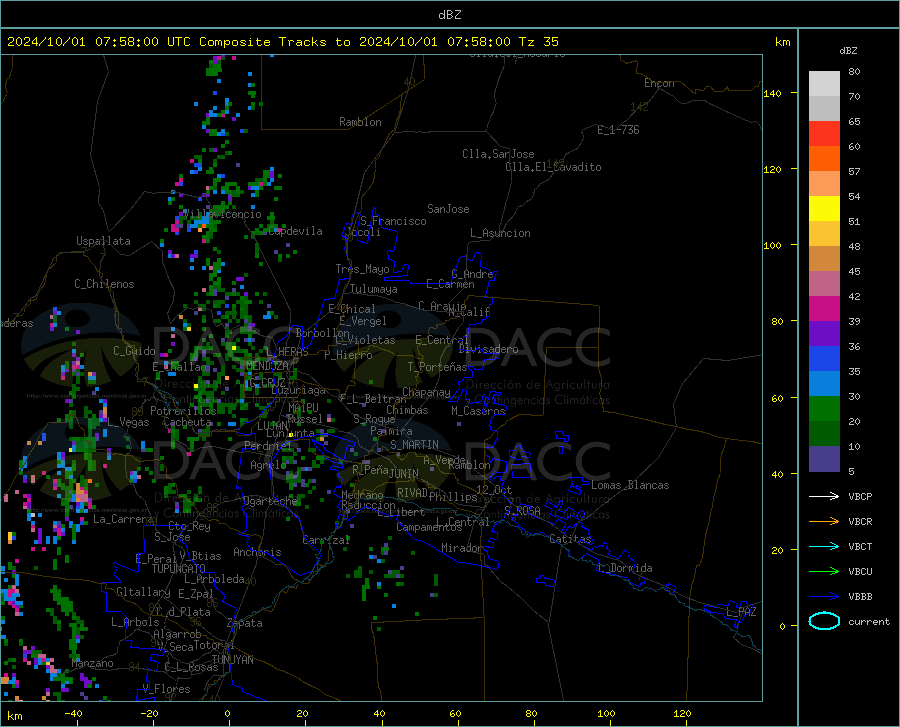Click the Zapata location label

[245, 623]
